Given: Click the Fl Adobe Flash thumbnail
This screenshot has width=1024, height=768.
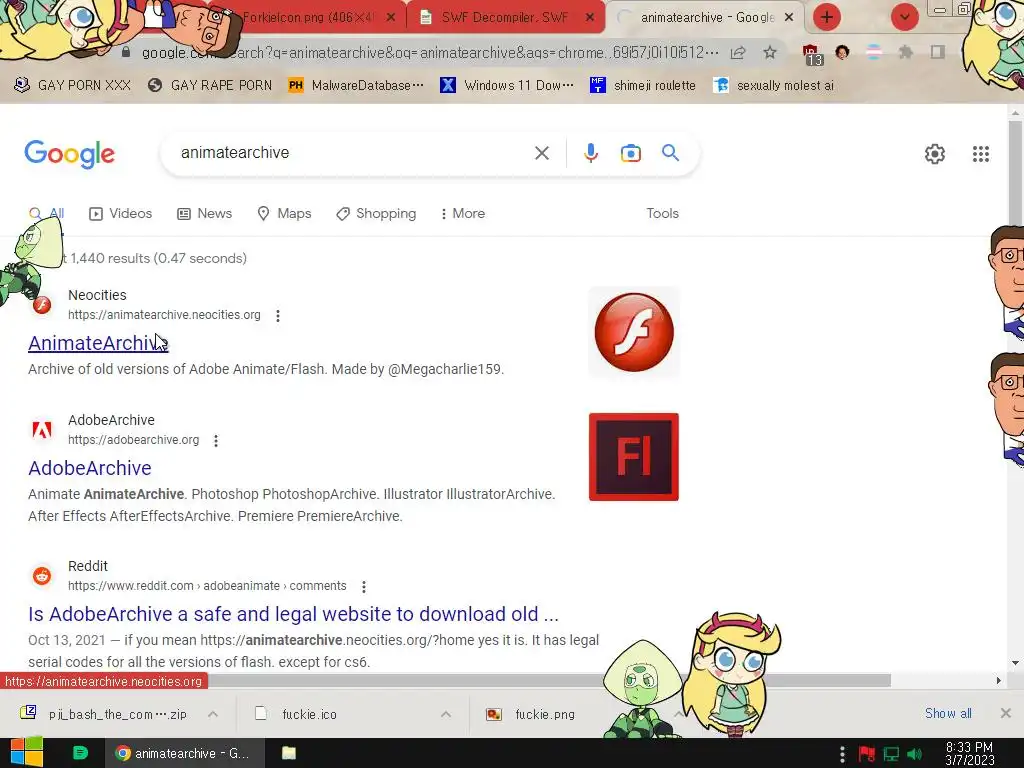Looking at the screenshot, I should (x=634, y=457).
